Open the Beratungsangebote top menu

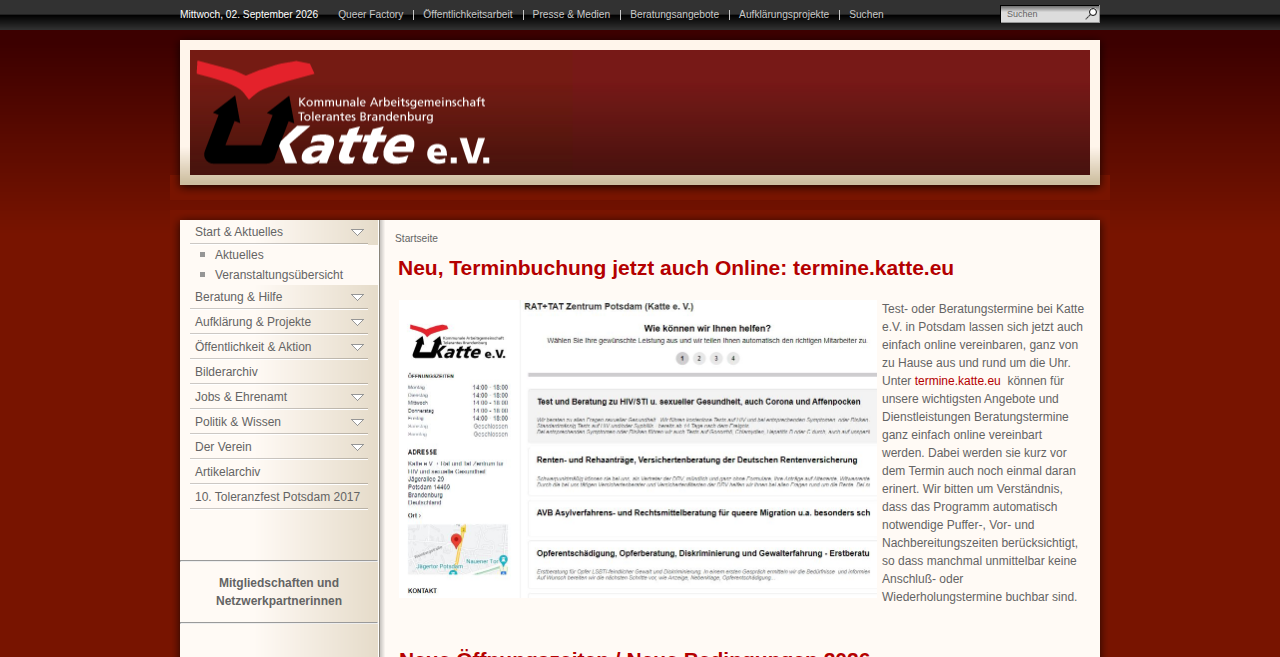point(674,14)
